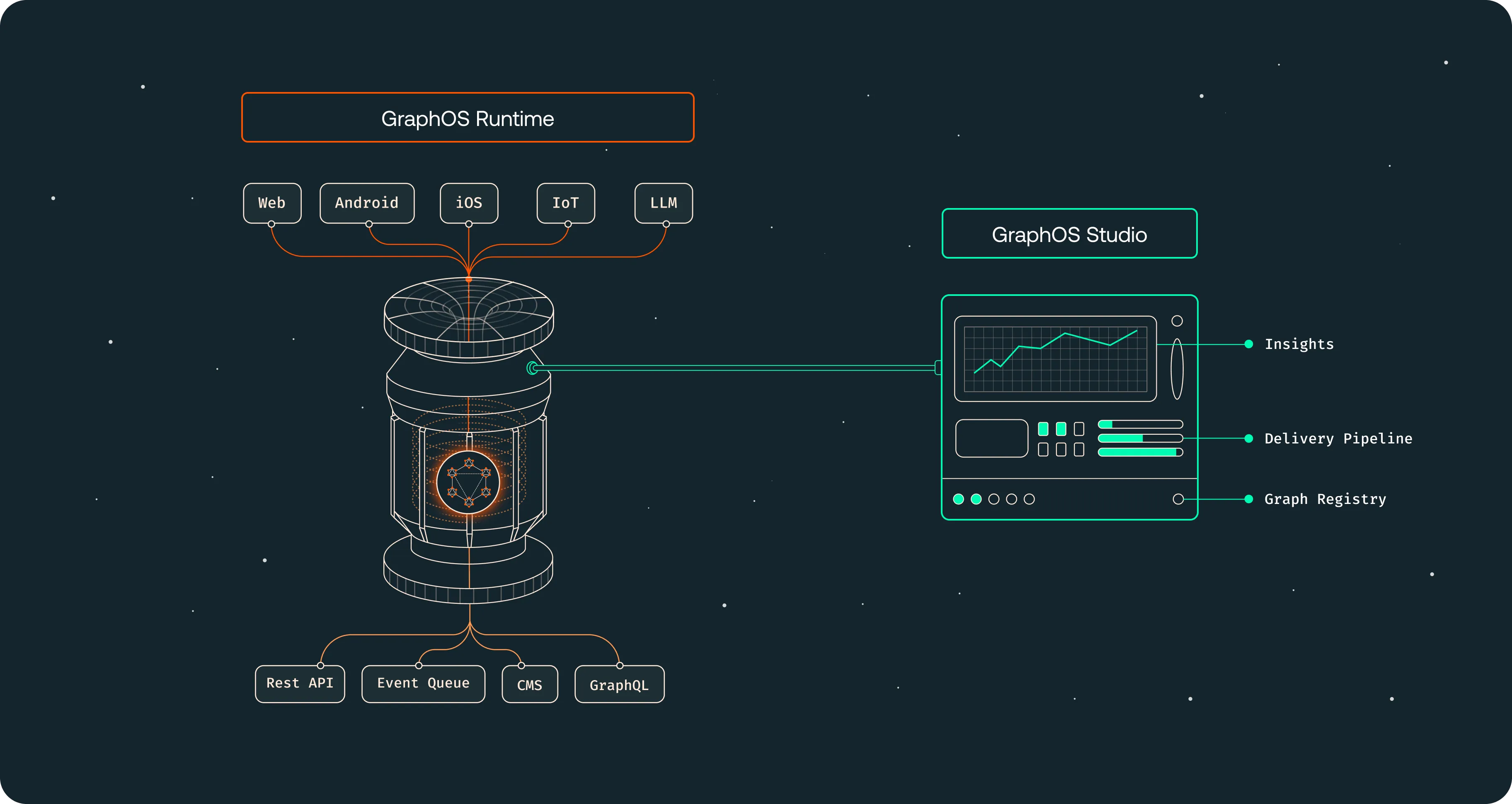The height and width of the screenshot is (804, 1512).
Task: Click the glowing graph icon inside the router
Action: [468, 482]
